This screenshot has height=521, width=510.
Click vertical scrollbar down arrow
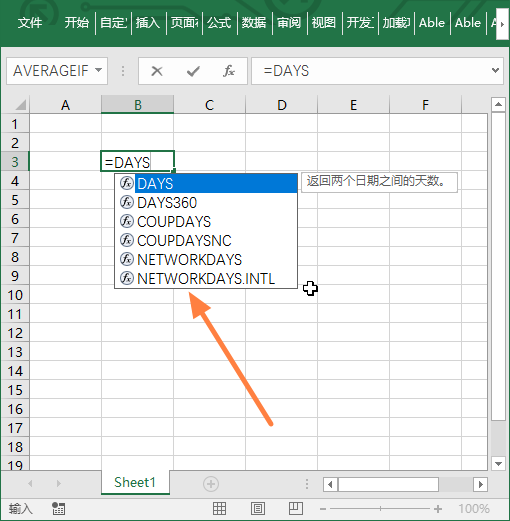(498, 464)
